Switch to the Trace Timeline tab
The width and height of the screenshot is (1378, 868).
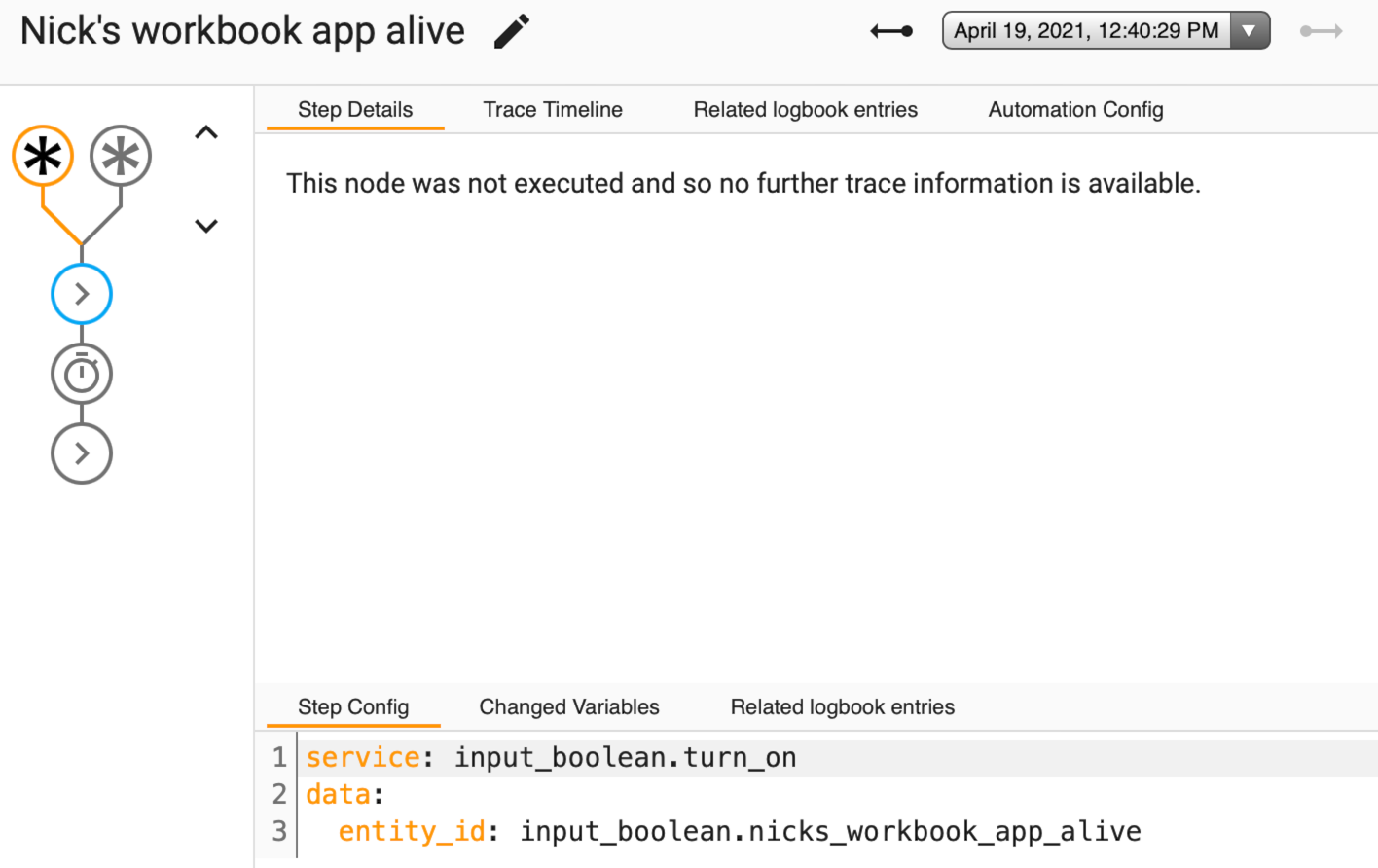coord(552,109)
